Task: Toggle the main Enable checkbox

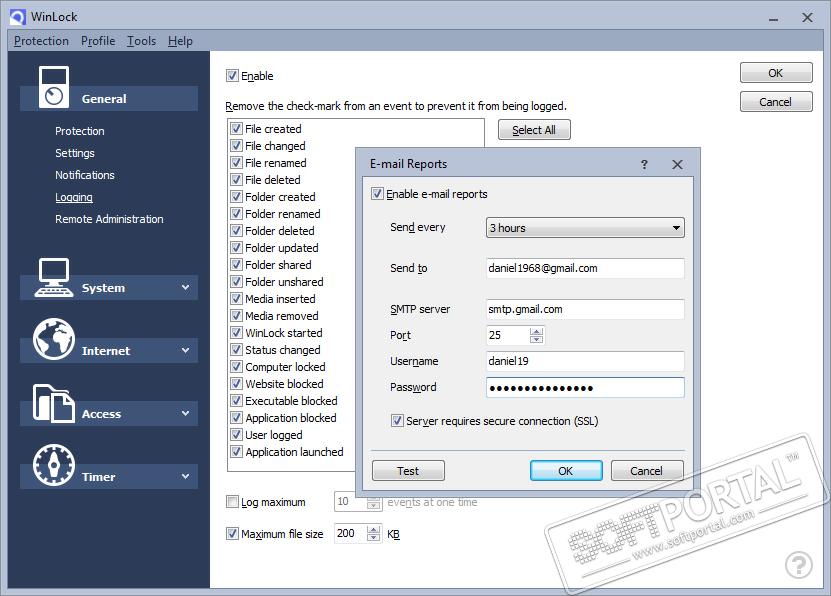Action: point(232,76)
